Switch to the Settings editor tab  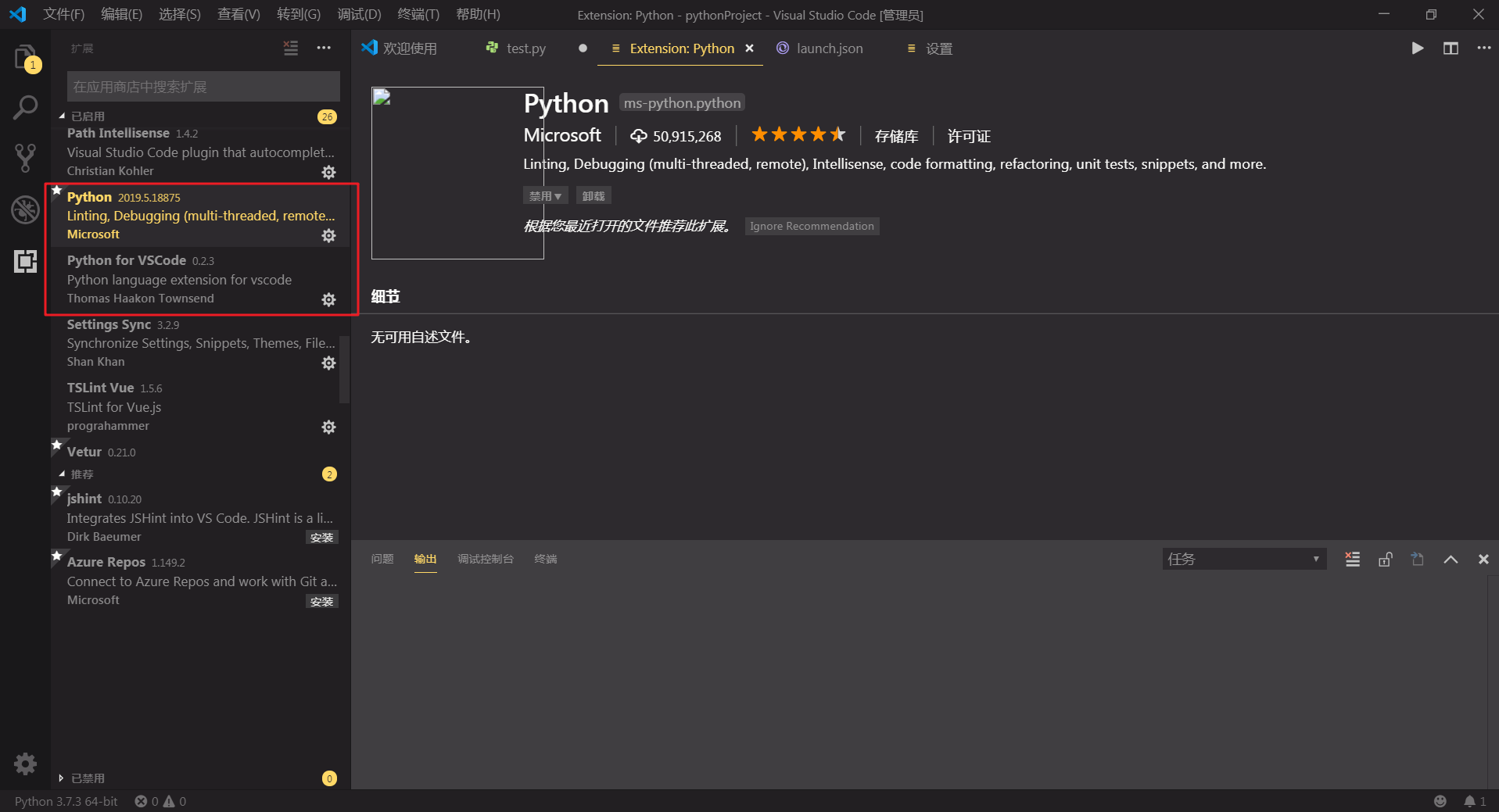coord(938,48)
